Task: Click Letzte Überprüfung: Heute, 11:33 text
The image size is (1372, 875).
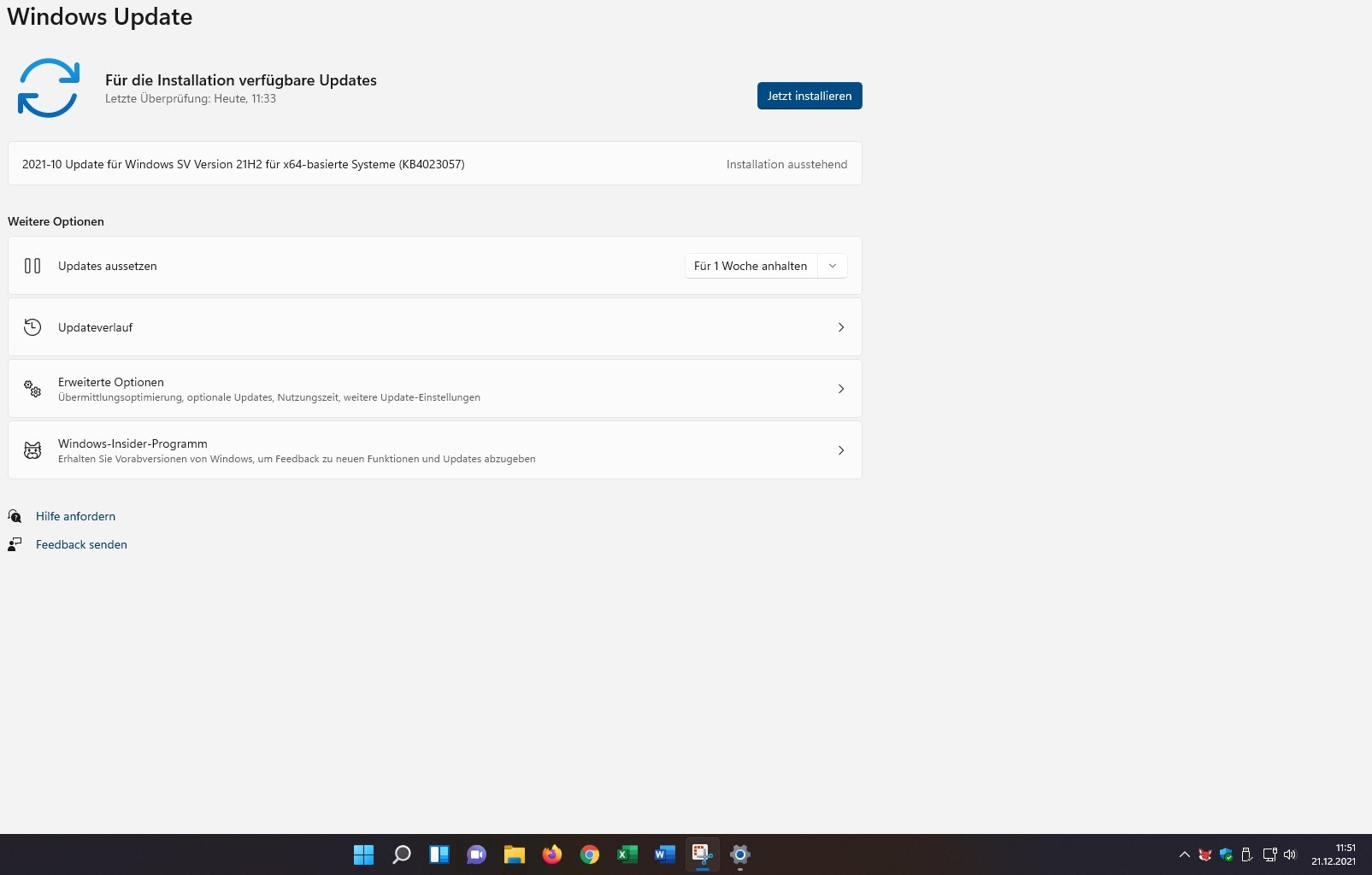Action: pyautogui.click(x=191, y=98)
